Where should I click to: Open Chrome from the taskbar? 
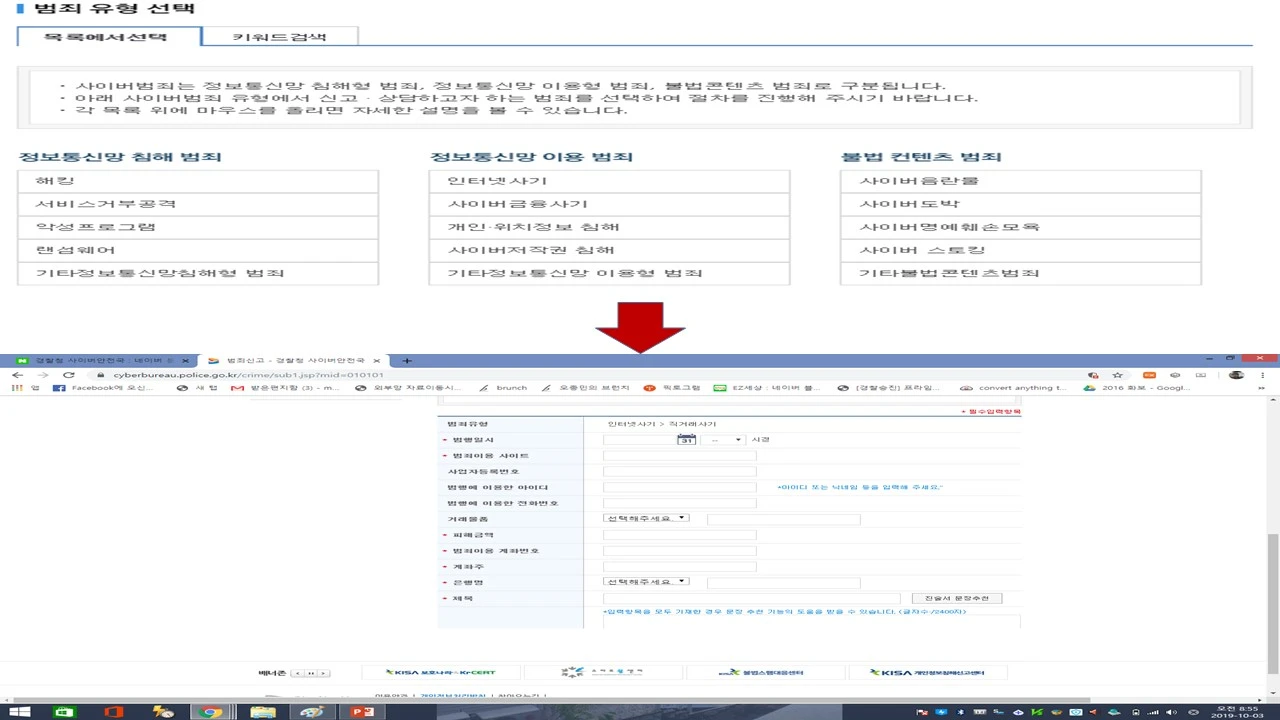[211, 712]
